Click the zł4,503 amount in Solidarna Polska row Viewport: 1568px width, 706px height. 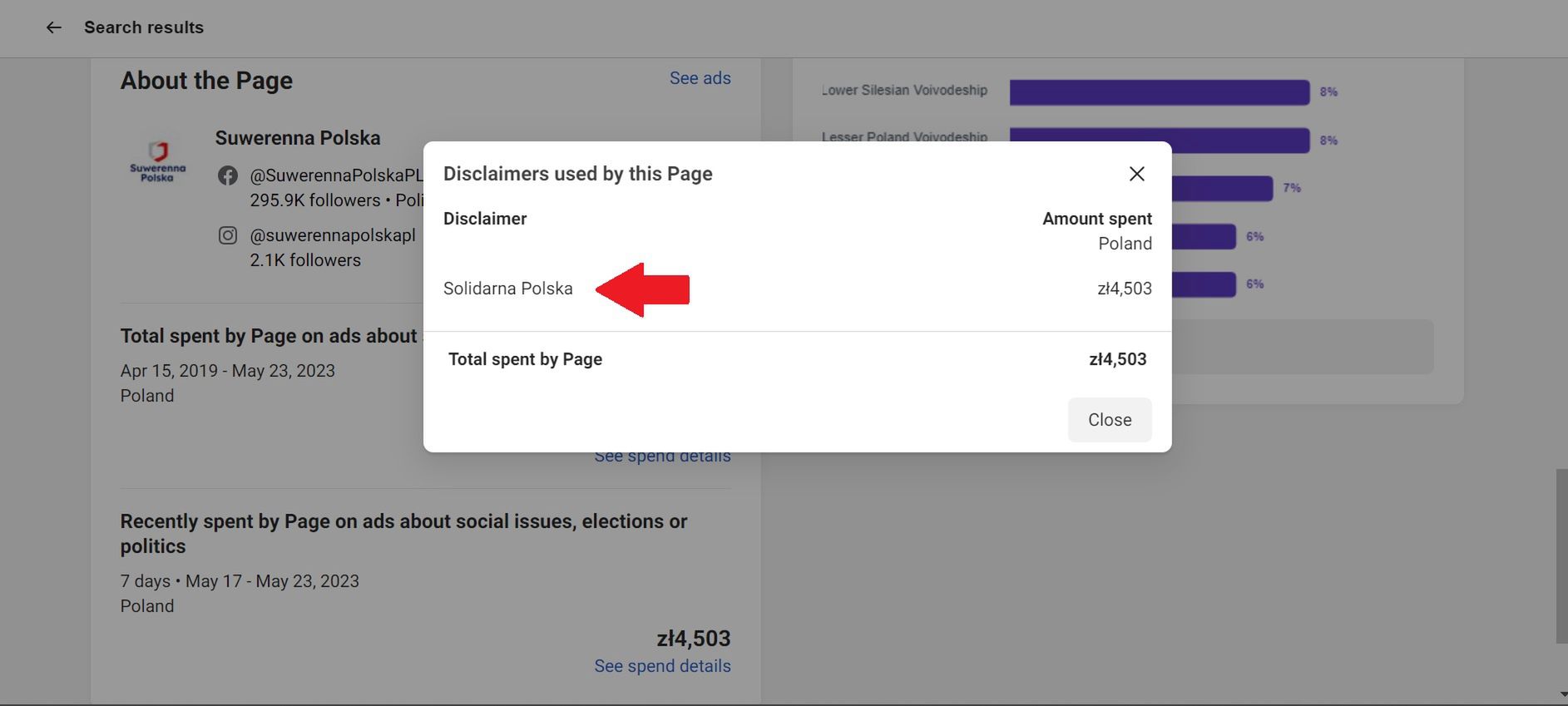click(x=1125, y=289)
